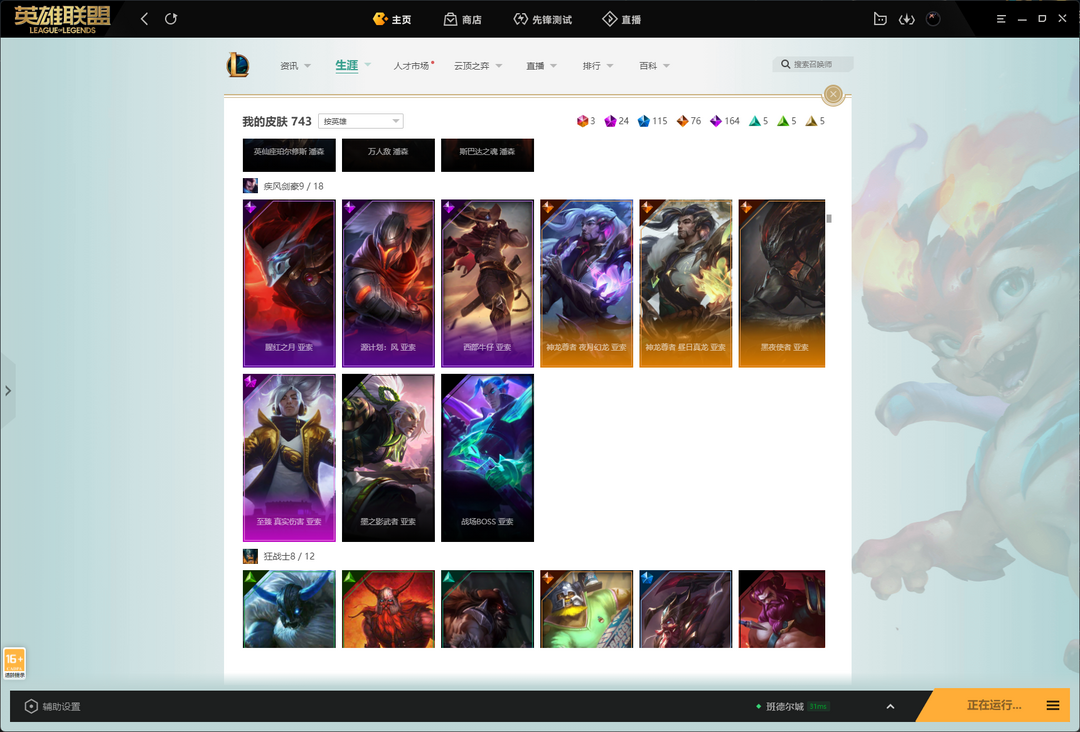The image size is (1080, 732).
Task: Click the 疾风剑豪9 / 18 label
Action: (293, 186)
